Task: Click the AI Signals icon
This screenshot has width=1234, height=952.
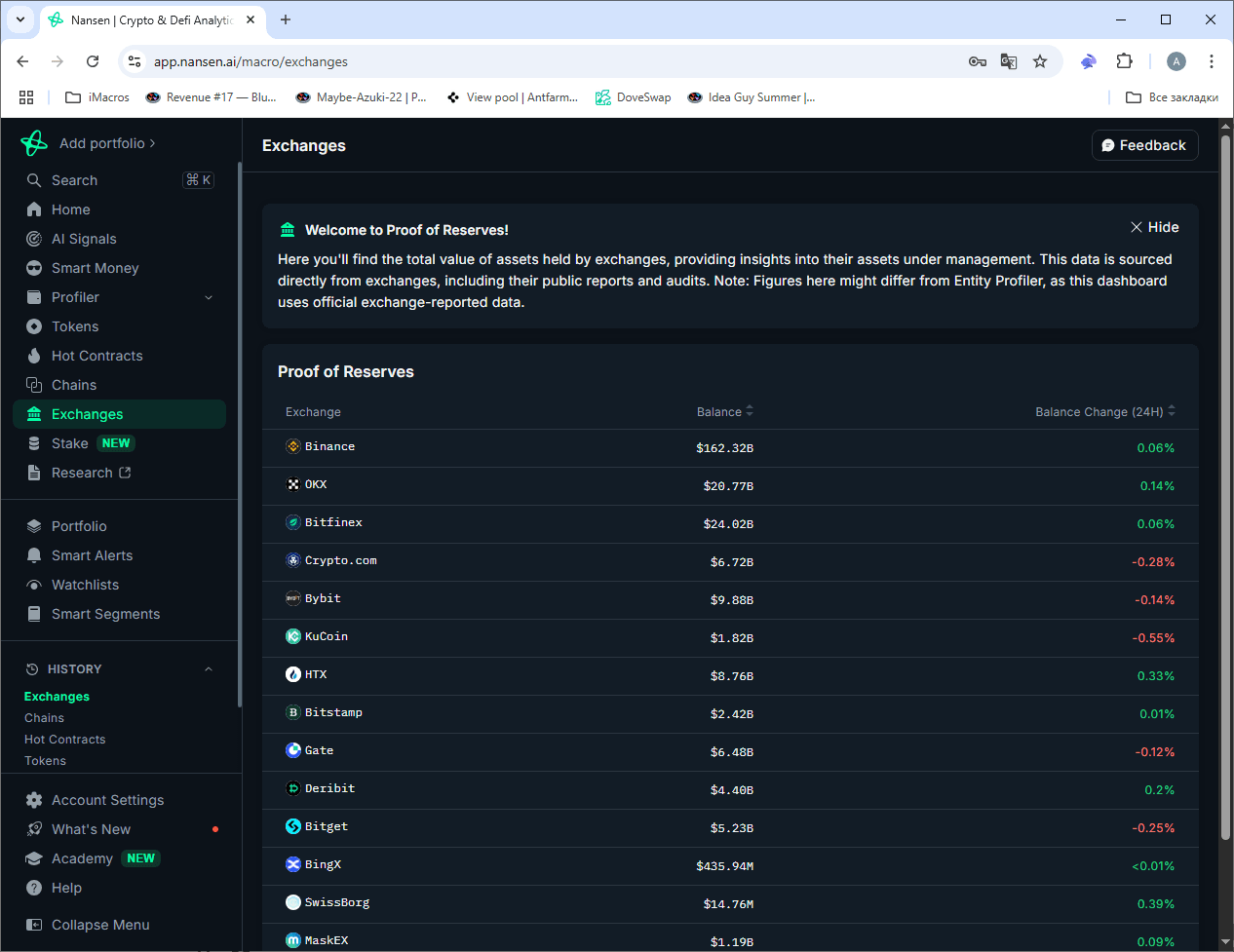Action: (34, 239)
